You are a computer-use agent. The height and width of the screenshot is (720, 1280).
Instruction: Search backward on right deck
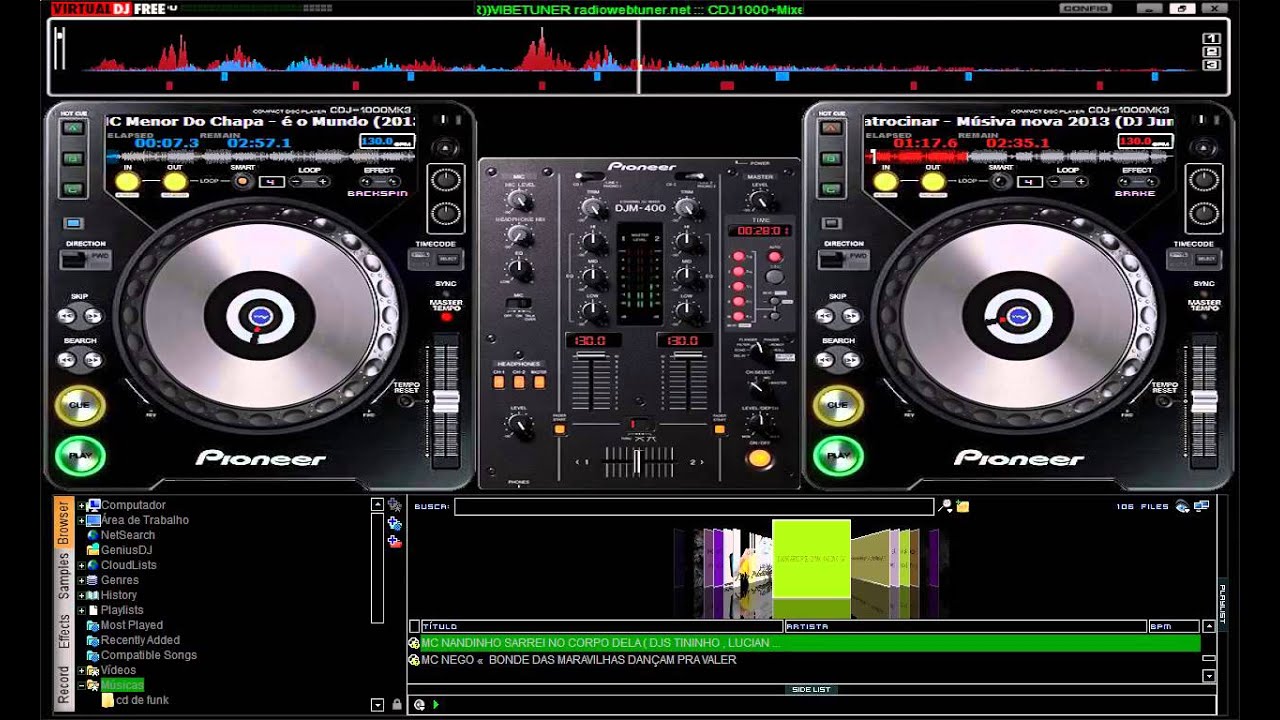click(x=826, y=359)
